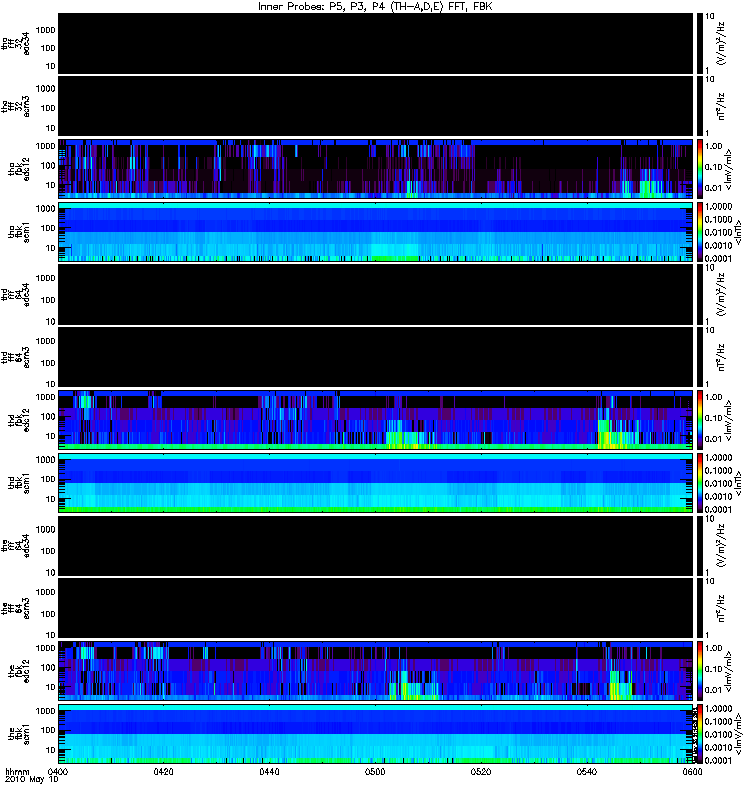Select the tha fff 32 scm3 spectrogram panel

click(376, 106)
